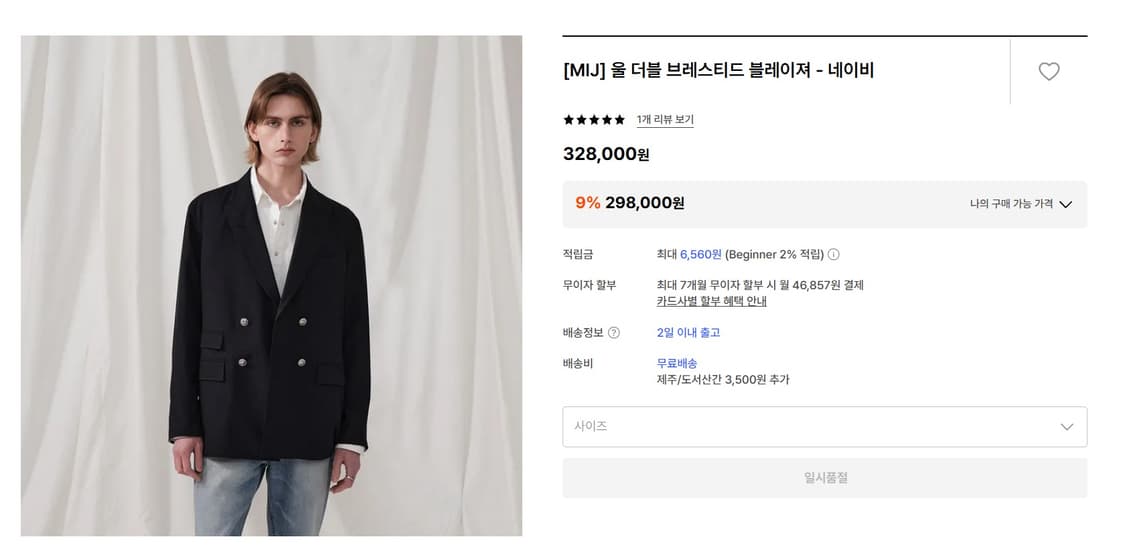
Task: Expand 나의 구매 가능 가격 text
Action: [x=1012, y=204]
